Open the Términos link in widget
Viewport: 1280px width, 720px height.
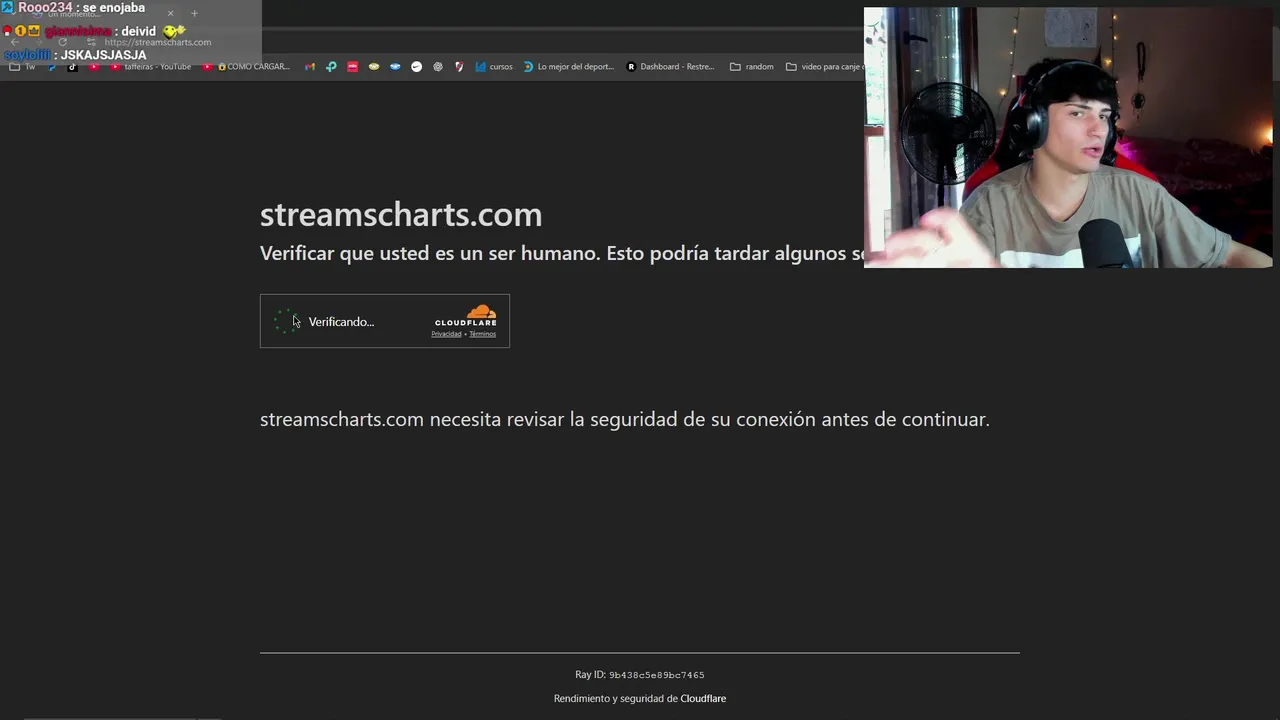tap(483, 334)
